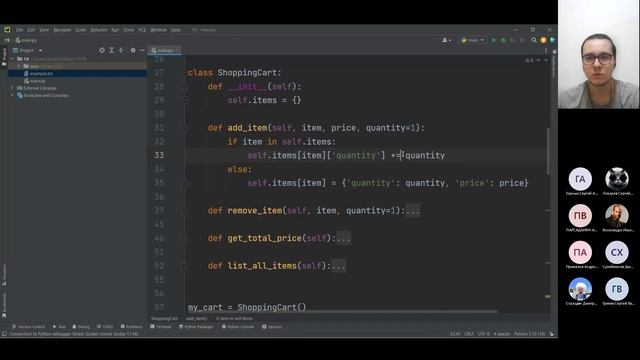Open Debug tool window at bottom
This screenshot has height=360, width=640.
(x=81, y=327)
